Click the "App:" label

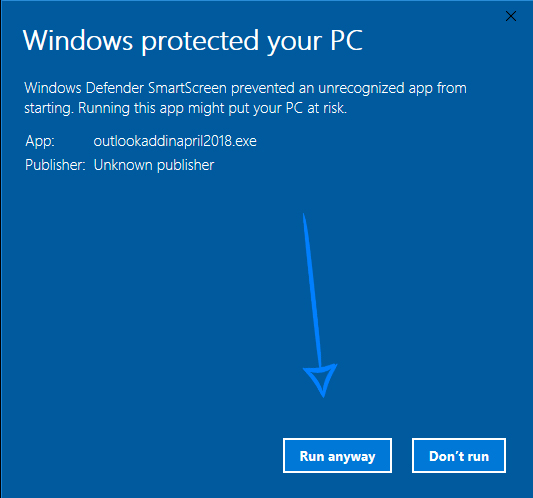pyautogui.click(x=40, y=141)
